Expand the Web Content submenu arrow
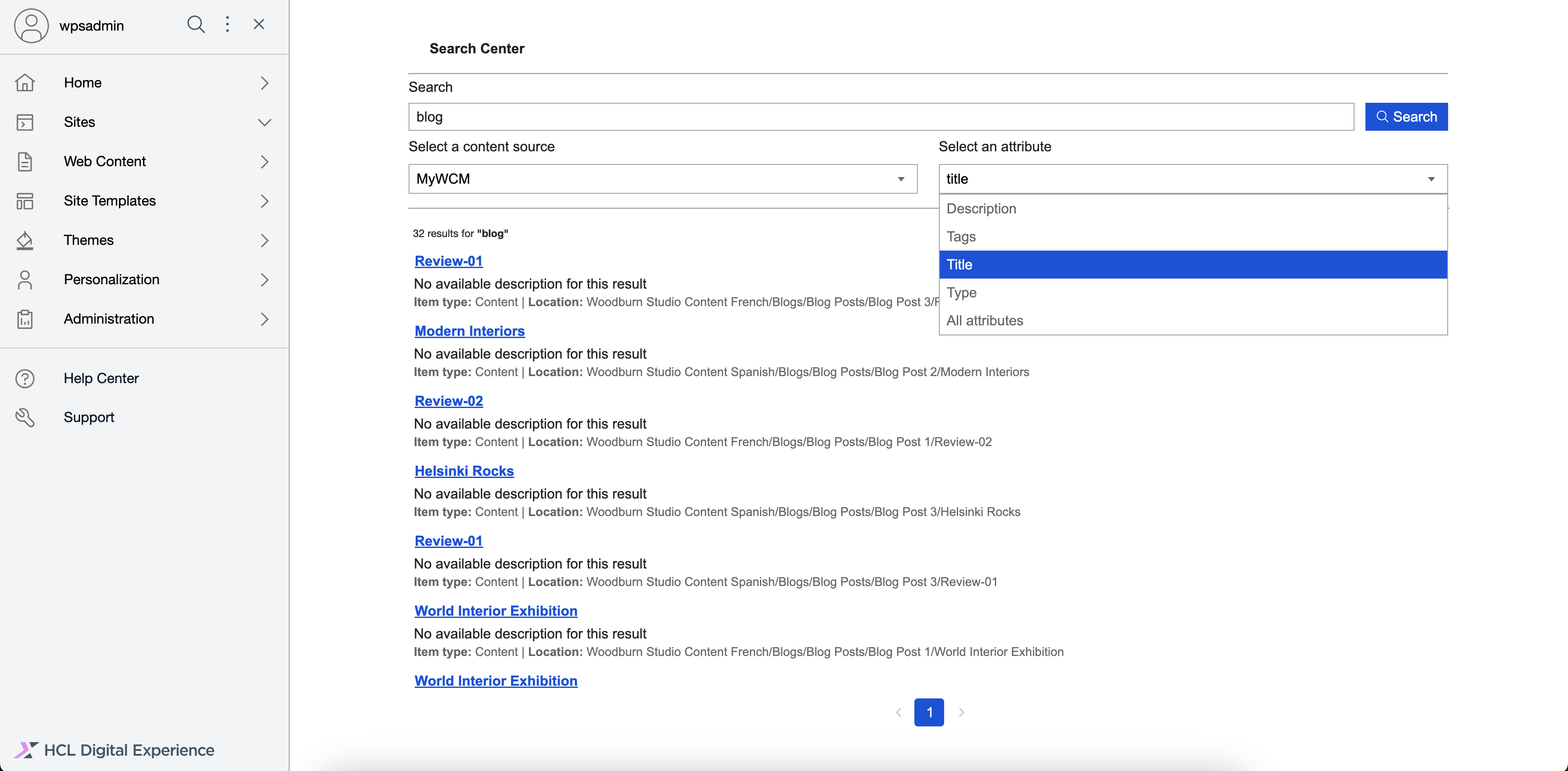Image resolution: width=1568 pixels, height=771 pixels. [264, 162]
